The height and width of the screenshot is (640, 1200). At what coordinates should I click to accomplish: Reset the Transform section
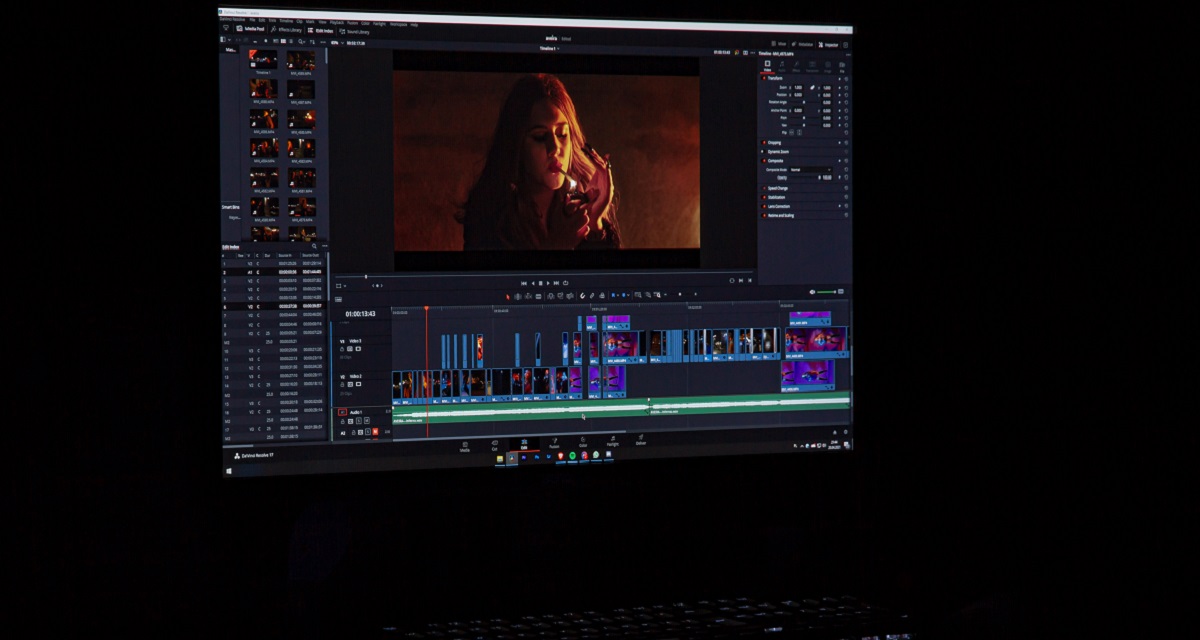pyautogui.click(x=846, y=79)
